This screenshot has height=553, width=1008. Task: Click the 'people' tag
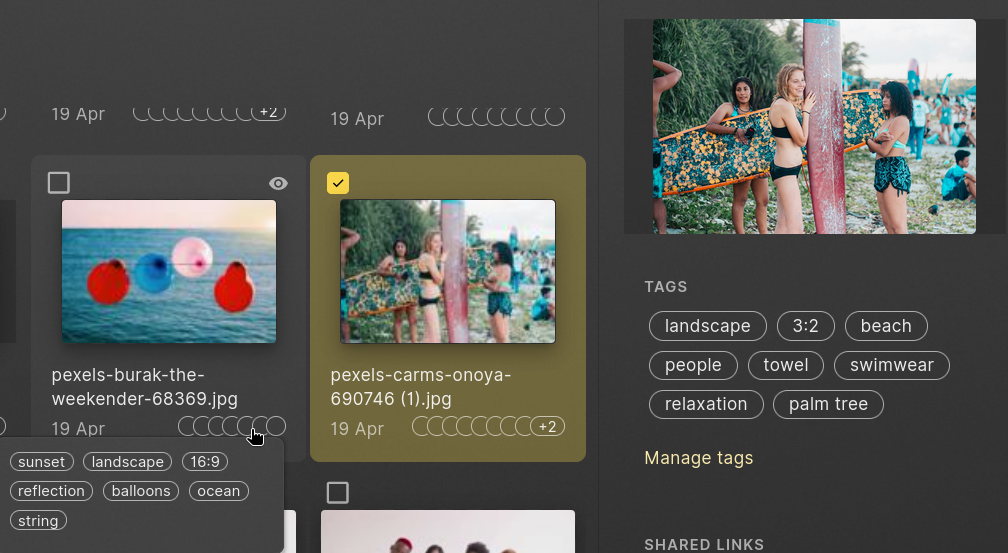coord(693,365)
